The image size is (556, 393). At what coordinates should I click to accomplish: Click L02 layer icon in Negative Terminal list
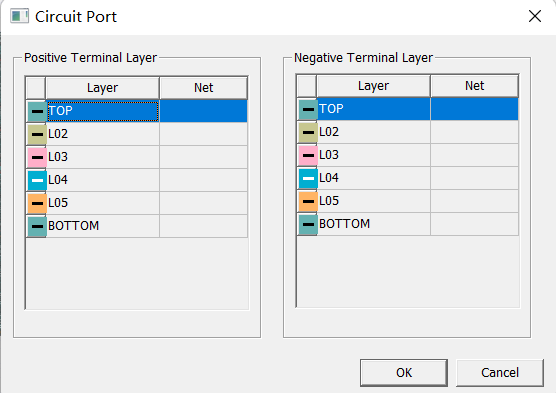[x=308, y=132]
